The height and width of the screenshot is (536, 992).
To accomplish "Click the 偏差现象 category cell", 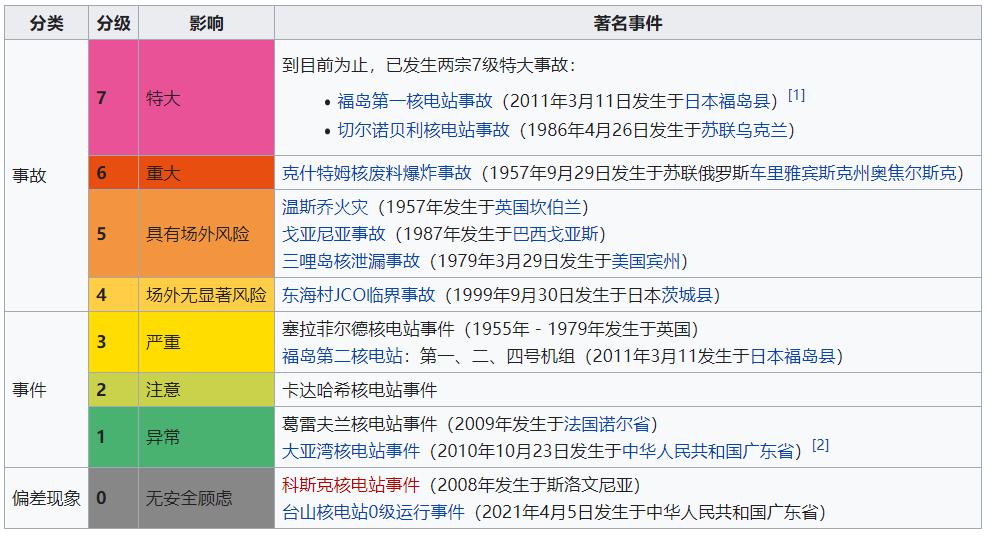I will [x=47, y=499].
